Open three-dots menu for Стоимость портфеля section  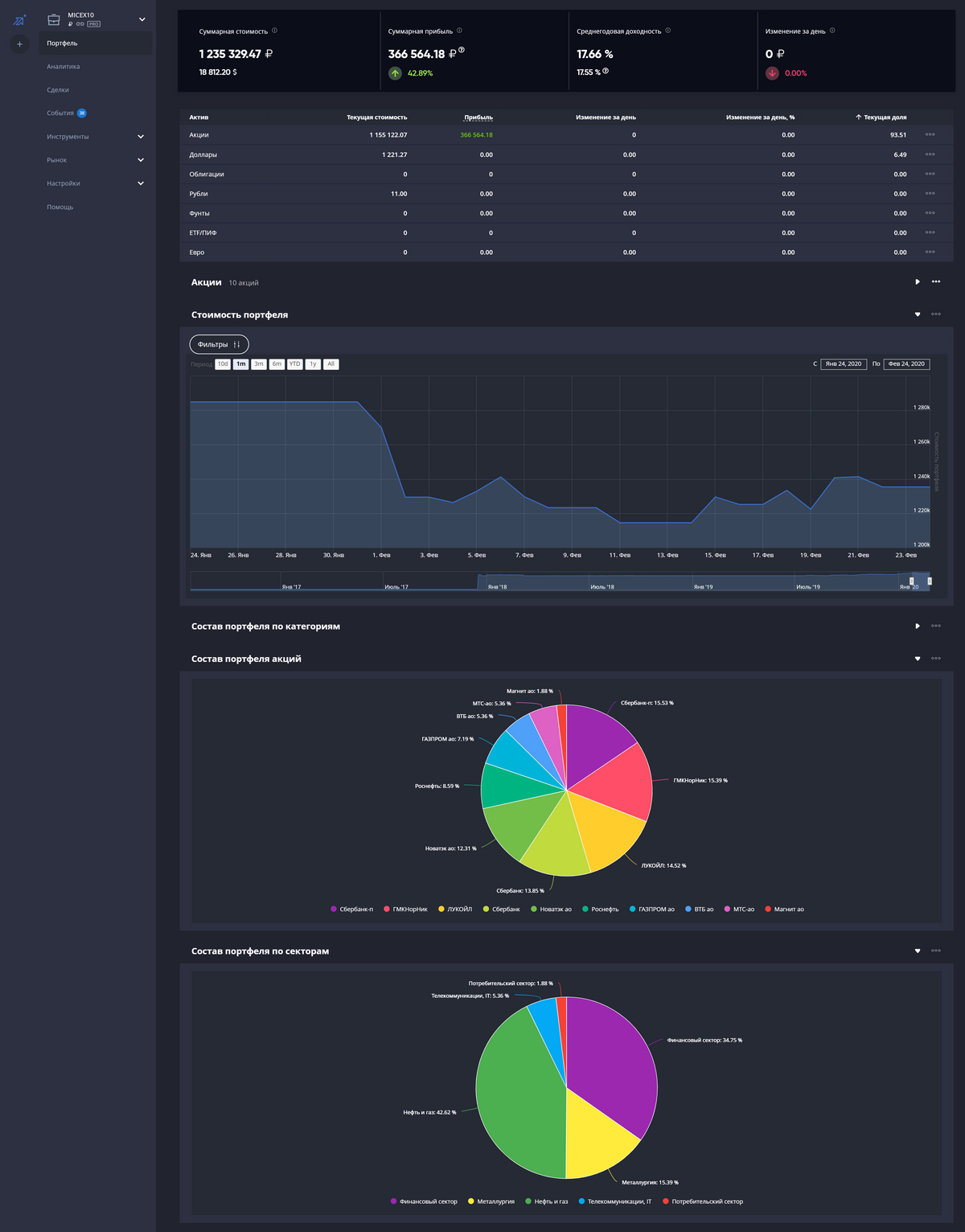(x=935, y=314)
